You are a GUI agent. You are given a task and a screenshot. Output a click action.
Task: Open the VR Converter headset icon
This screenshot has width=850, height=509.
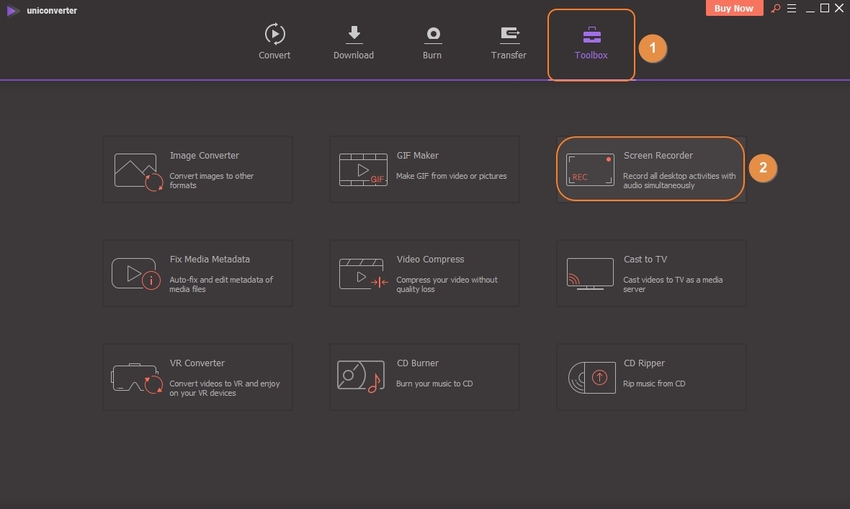[x=138, y=378]
